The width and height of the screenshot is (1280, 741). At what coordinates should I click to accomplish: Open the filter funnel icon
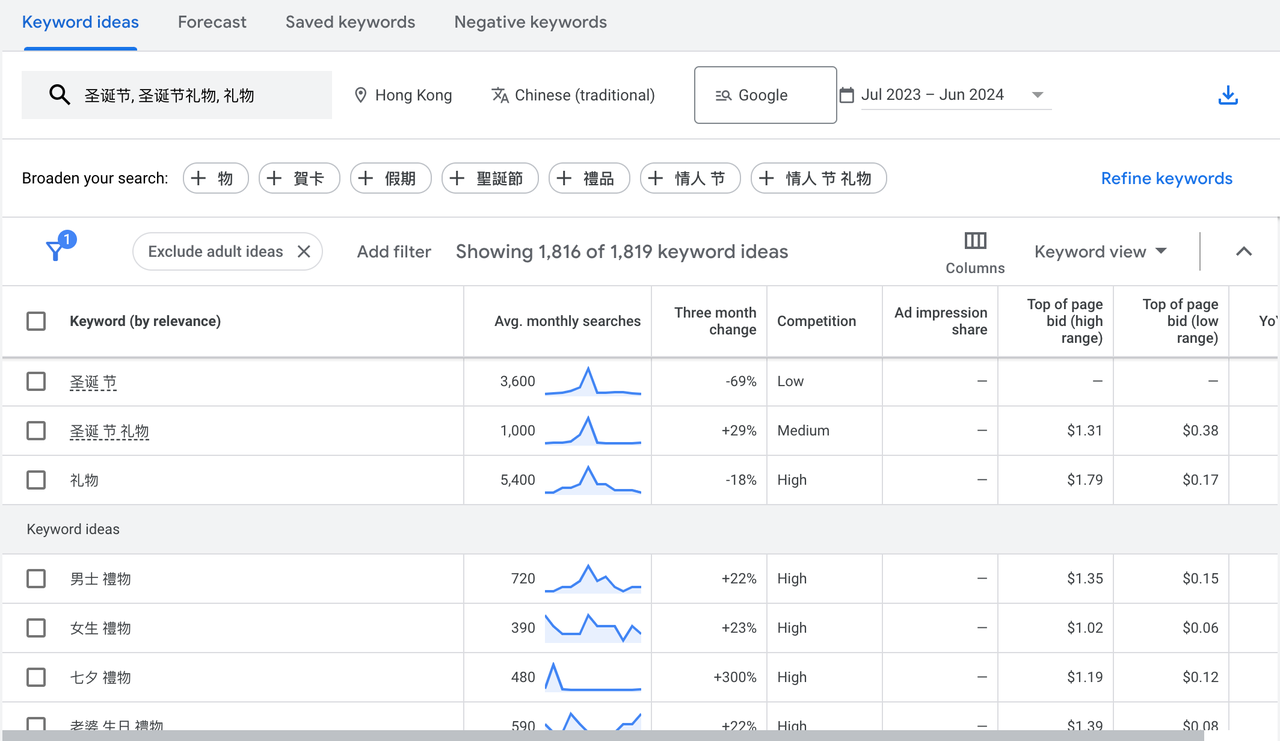pyautogui.click(x=58, y=248)
